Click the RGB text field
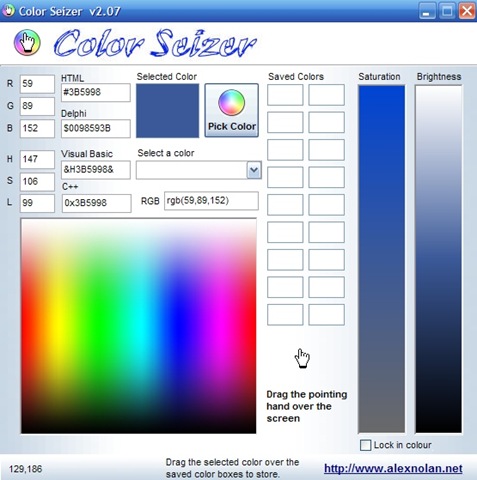This screenshot has height=480, width=477. point(211,201)
